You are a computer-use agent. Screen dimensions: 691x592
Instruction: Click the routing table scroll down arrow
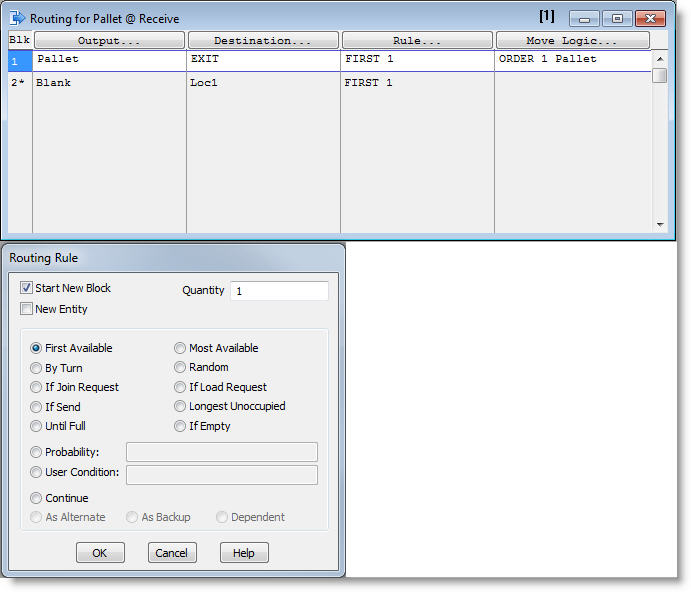(x=660, y=224)
